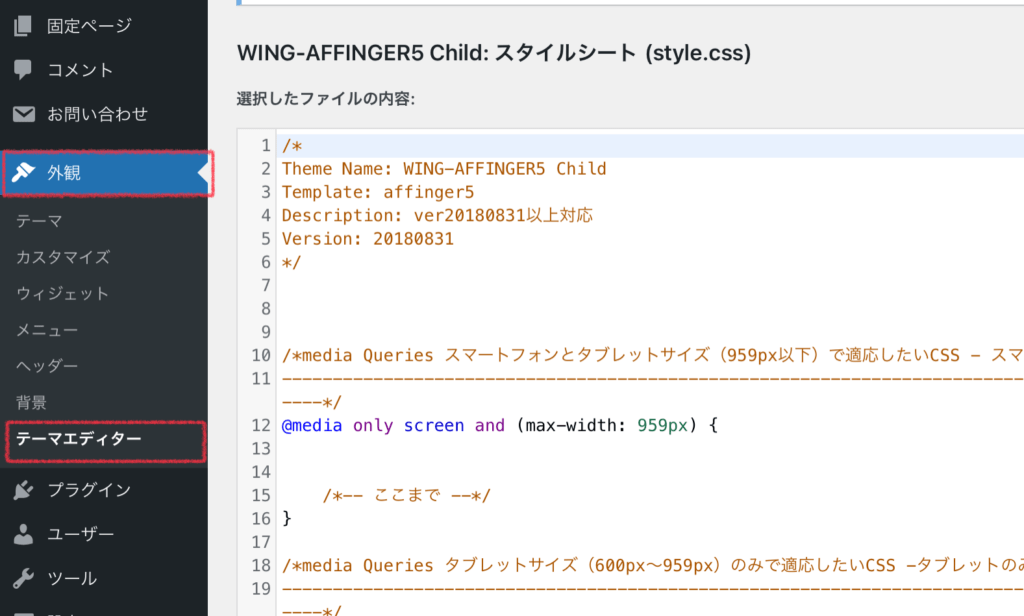1024x616 pixels.
Task: Click the 選択したファイルの内容 label
Action: 326,99
